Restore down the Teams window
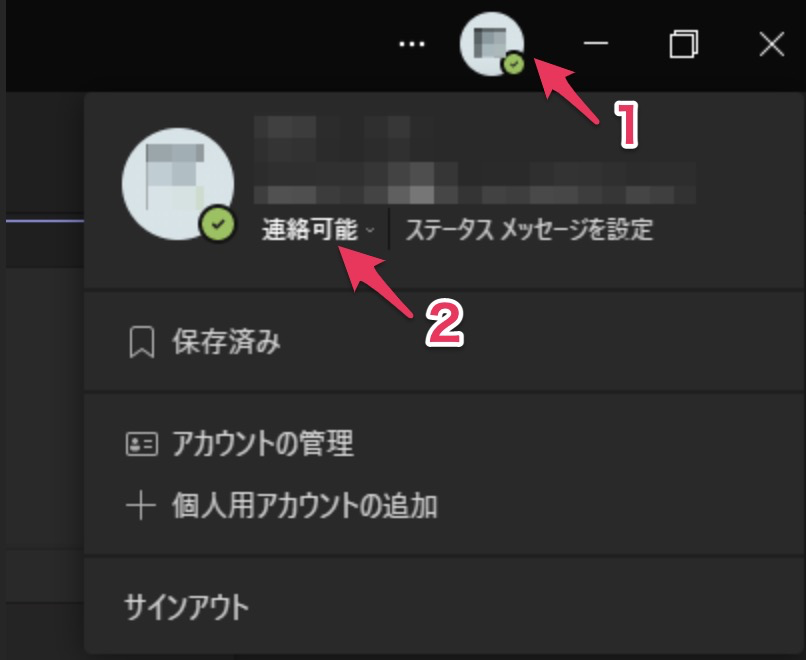 (x=684, y=44)
